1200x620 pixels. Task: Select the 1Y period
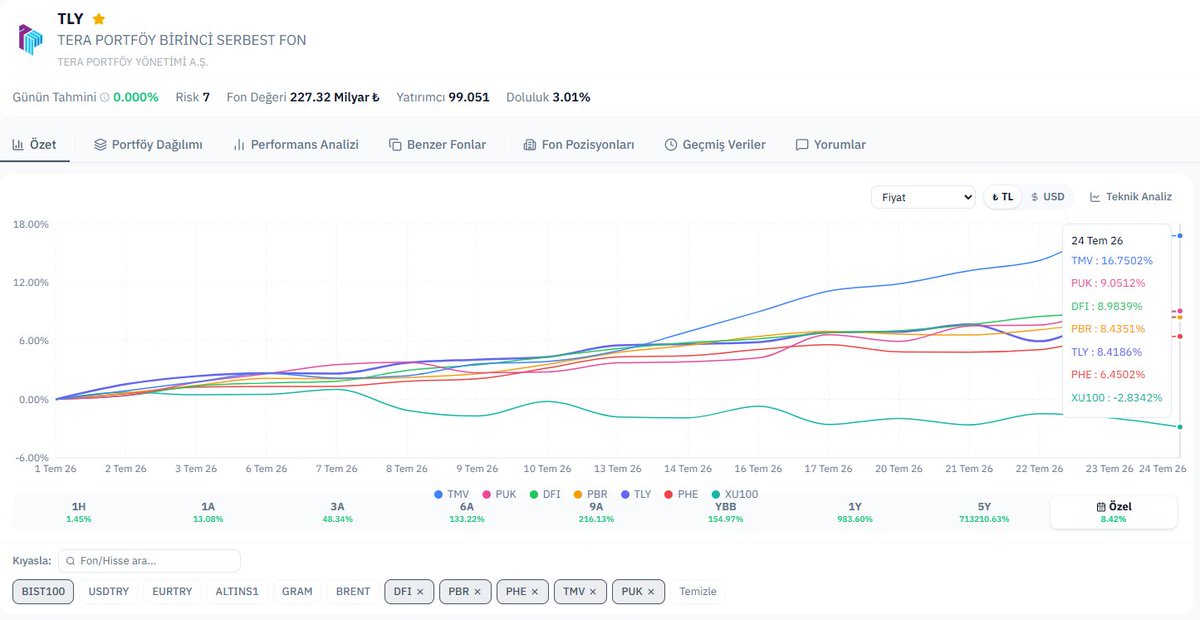855,512
